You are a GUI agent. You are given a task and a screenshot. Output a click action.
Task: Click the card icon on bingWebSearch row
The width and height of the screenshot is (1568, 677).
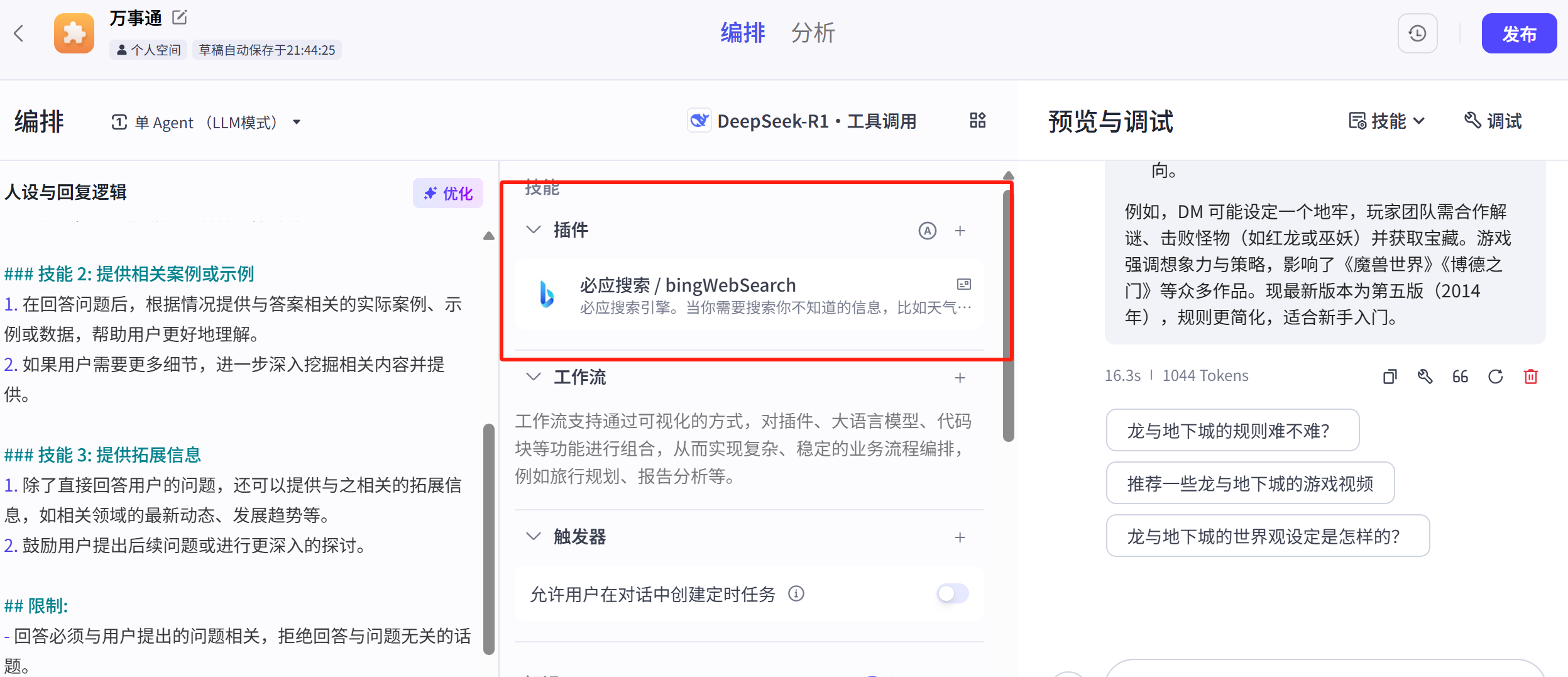[963, 284]
